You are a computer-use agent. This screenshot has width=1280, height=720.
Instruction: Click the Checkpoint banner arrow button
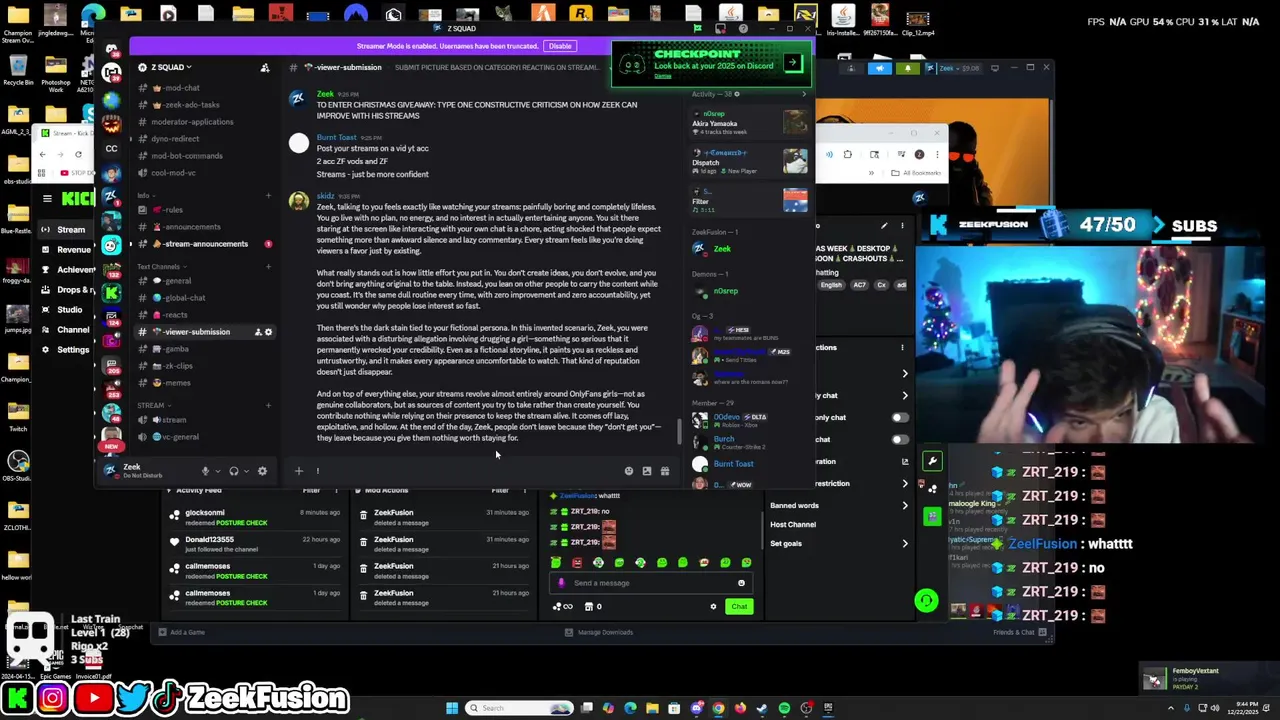793,63
